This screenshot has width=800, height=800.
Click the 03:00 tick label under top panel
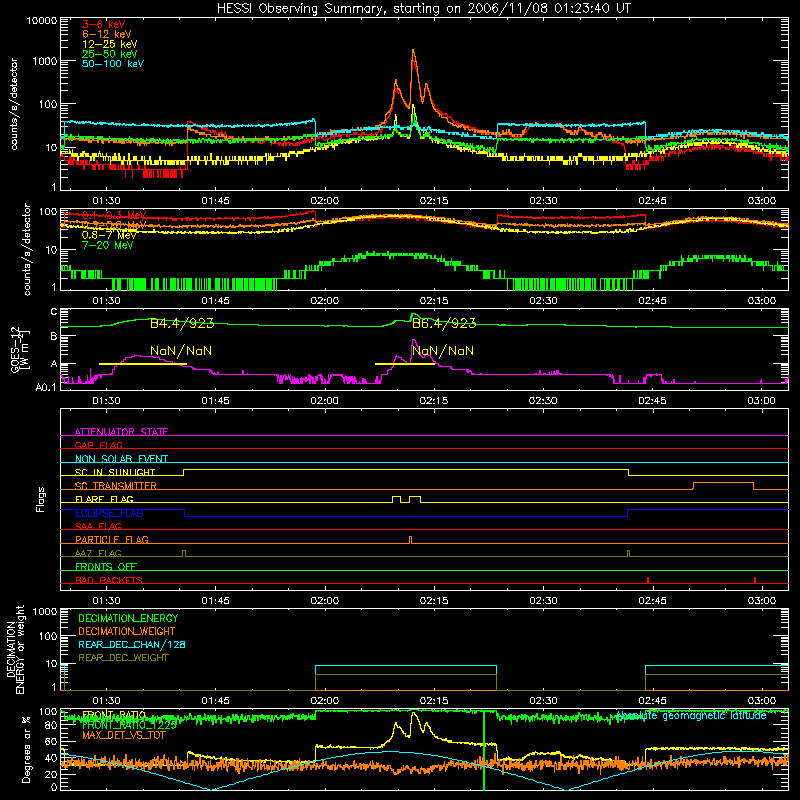(761, 201)
